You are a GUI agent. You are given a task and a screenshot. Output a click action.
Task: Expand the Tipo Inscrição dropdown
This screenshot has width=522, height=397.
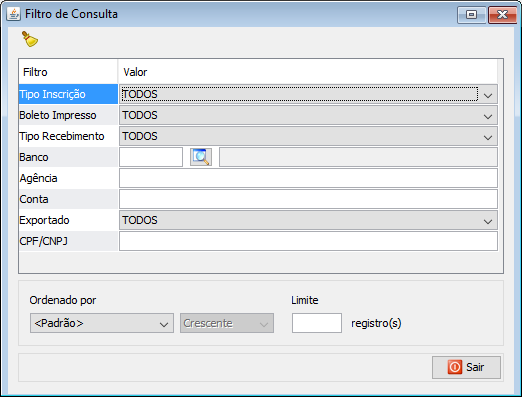click(x=308, y=94)
